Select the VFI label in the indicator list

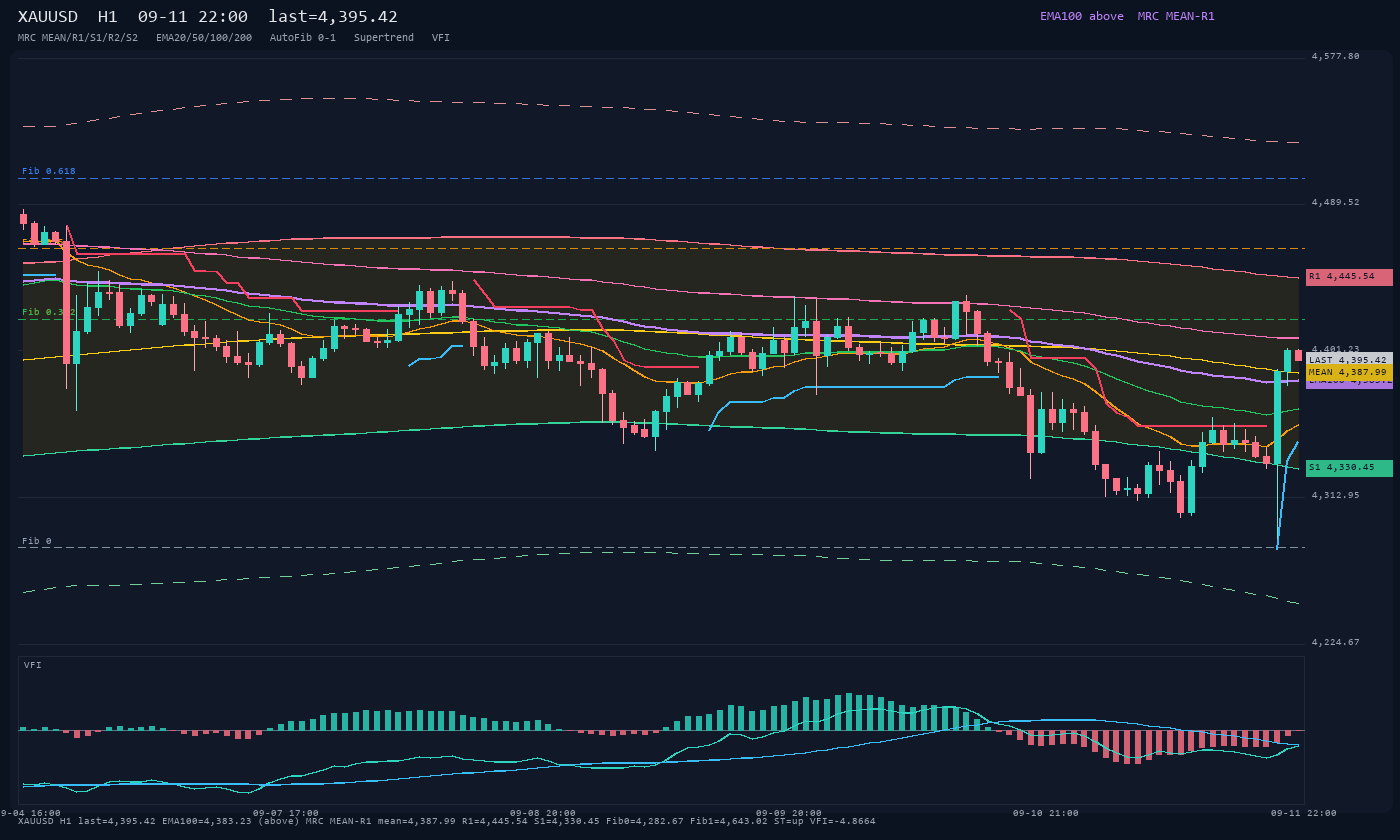pos(441,38)
